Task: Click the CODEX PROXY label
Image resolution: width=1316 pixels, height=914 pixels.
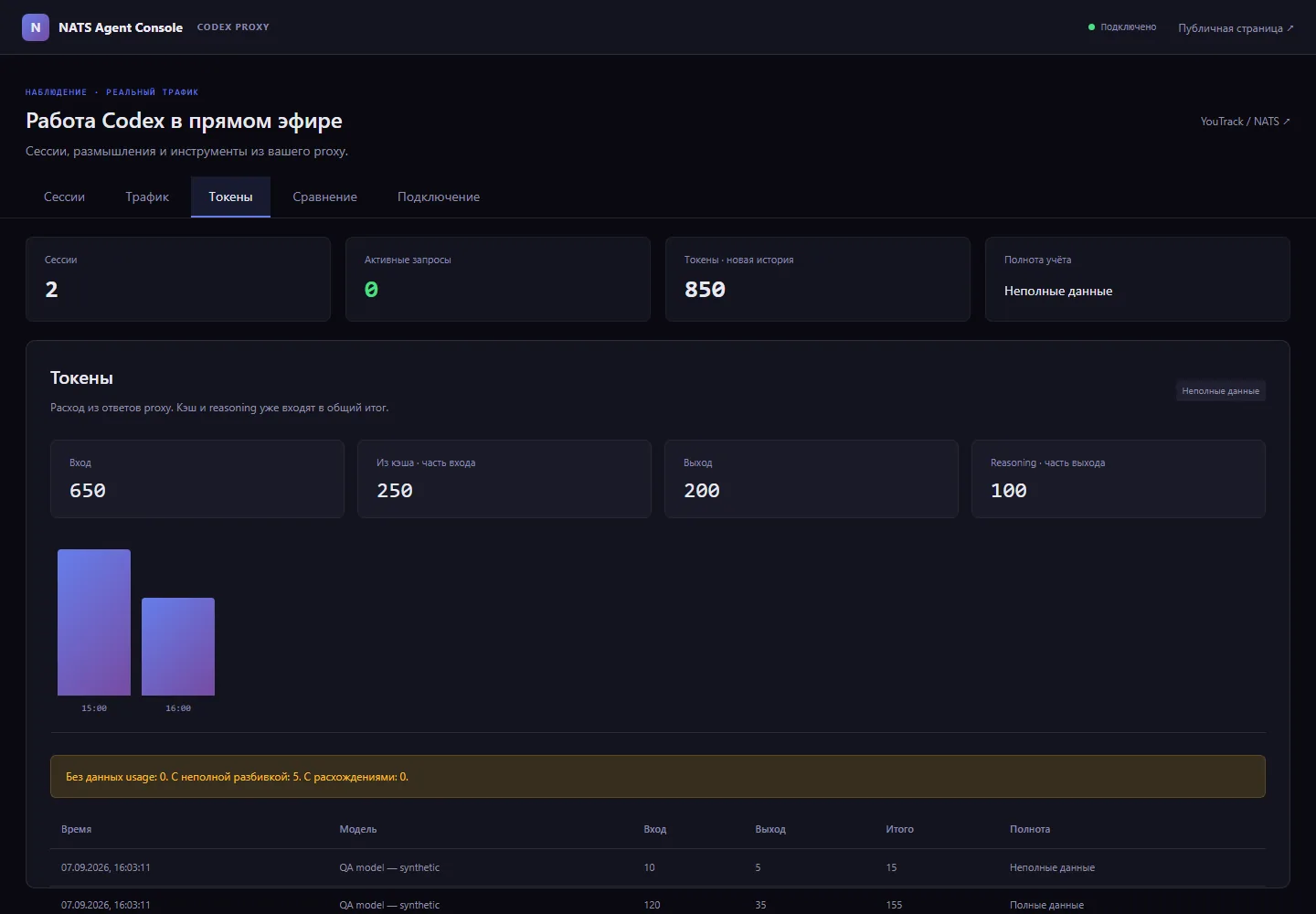Action: (x=233, y=27)
